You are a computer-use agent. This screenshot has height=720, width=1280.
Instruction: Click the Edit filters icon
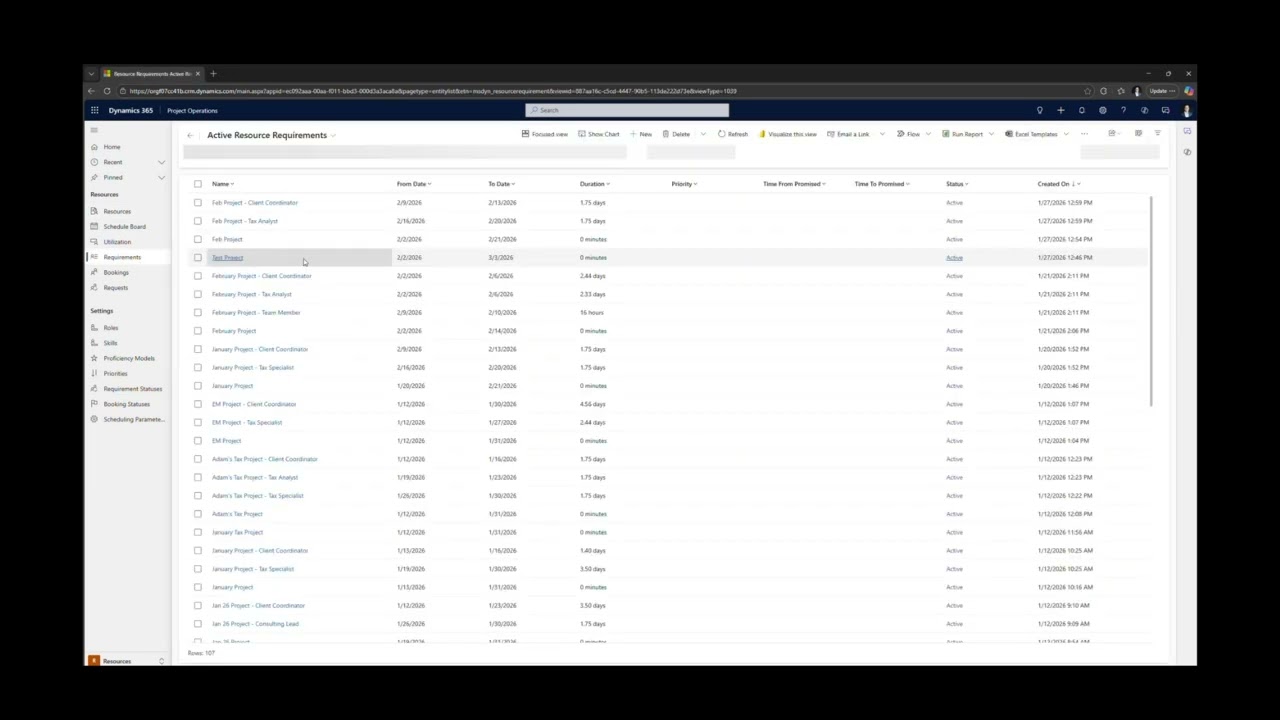(x=1157, y=134)
